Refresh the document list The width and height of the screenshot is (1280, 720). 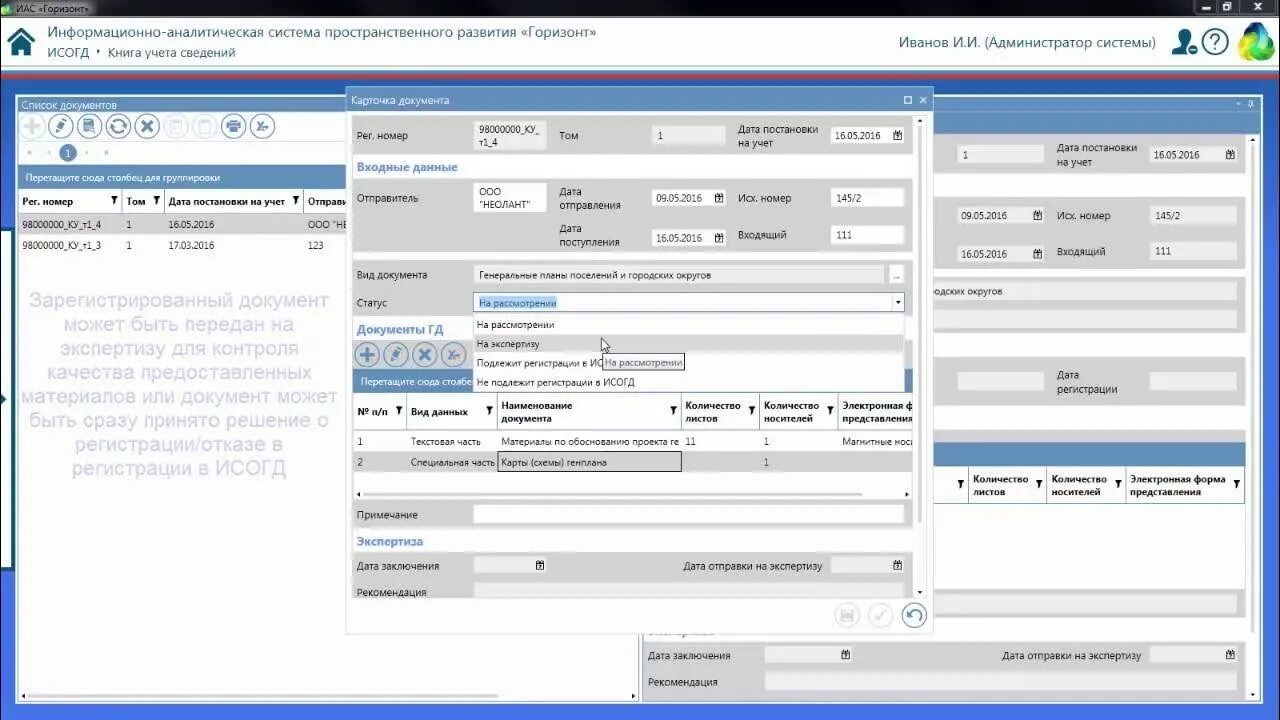pyautogui.click(x=118, y=126)
